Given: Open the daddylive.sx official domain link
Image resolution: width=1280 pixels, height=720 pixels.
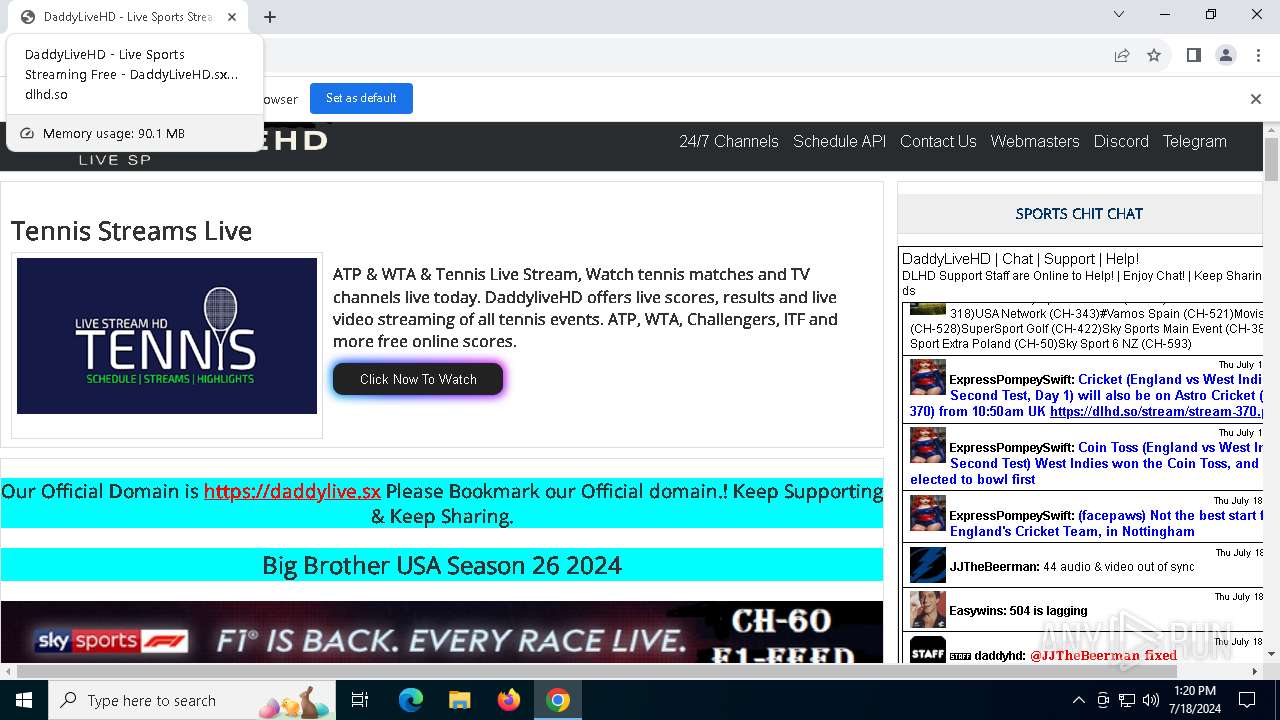Looking at the screenshot, I should click(292, 491).
